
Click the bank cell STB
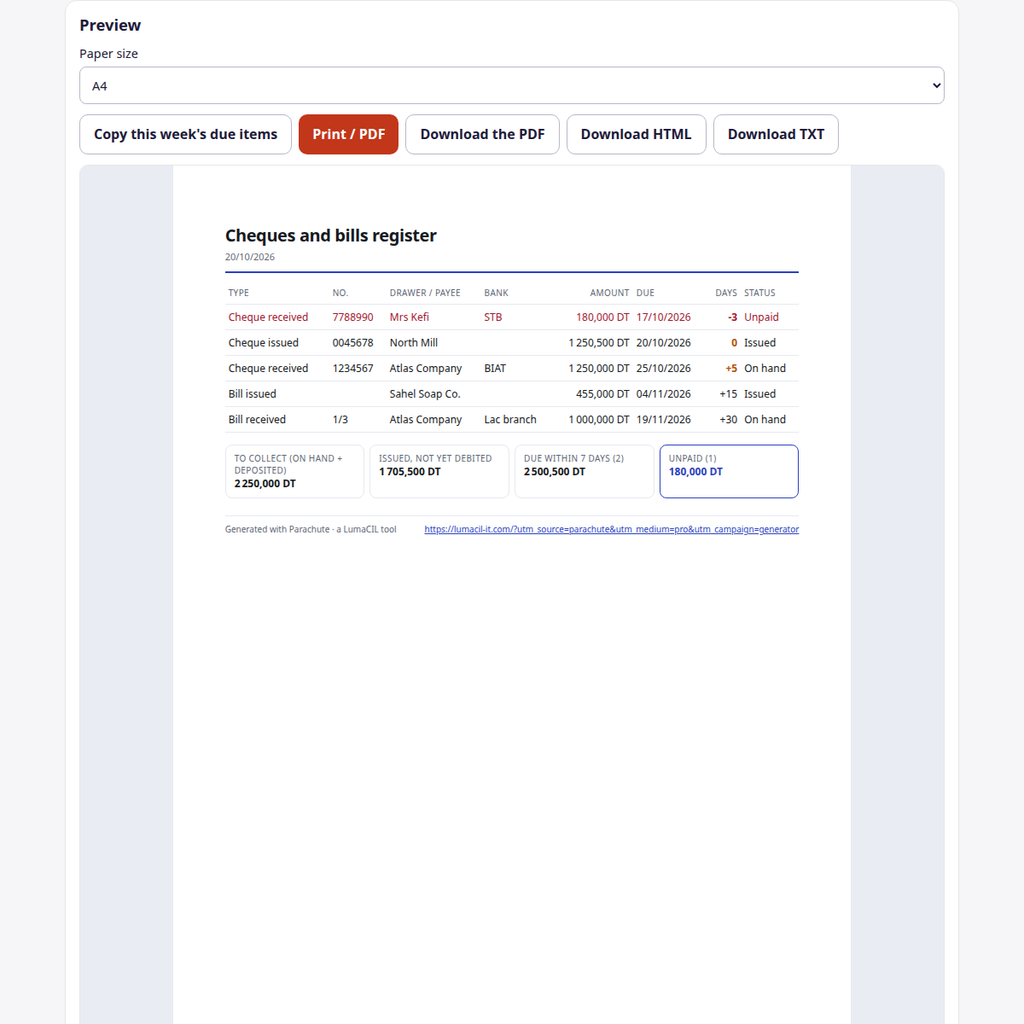(493, 317)
